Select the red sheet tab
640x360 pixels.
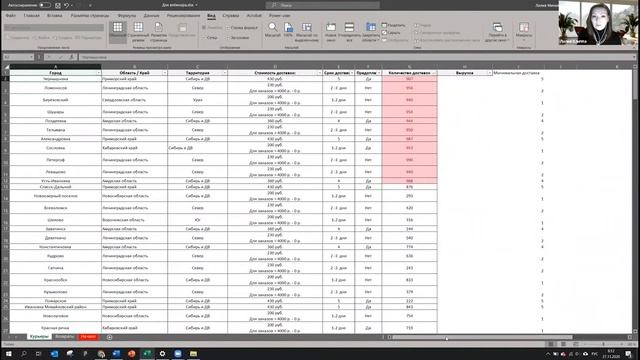88,337
